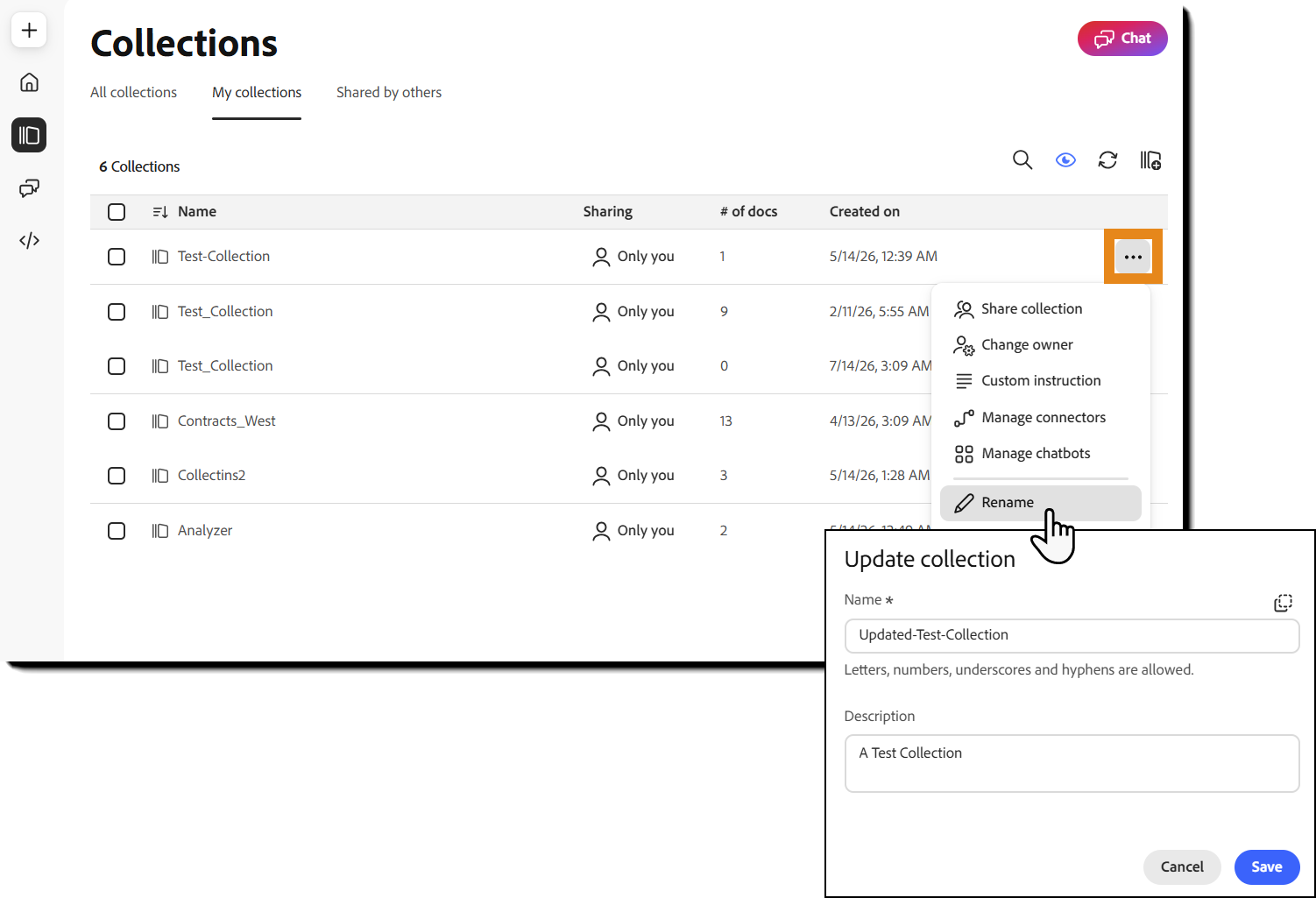Screen dimensions: 1316x898
Task: Select Change owner menu option
Action: coord(1041,344)
